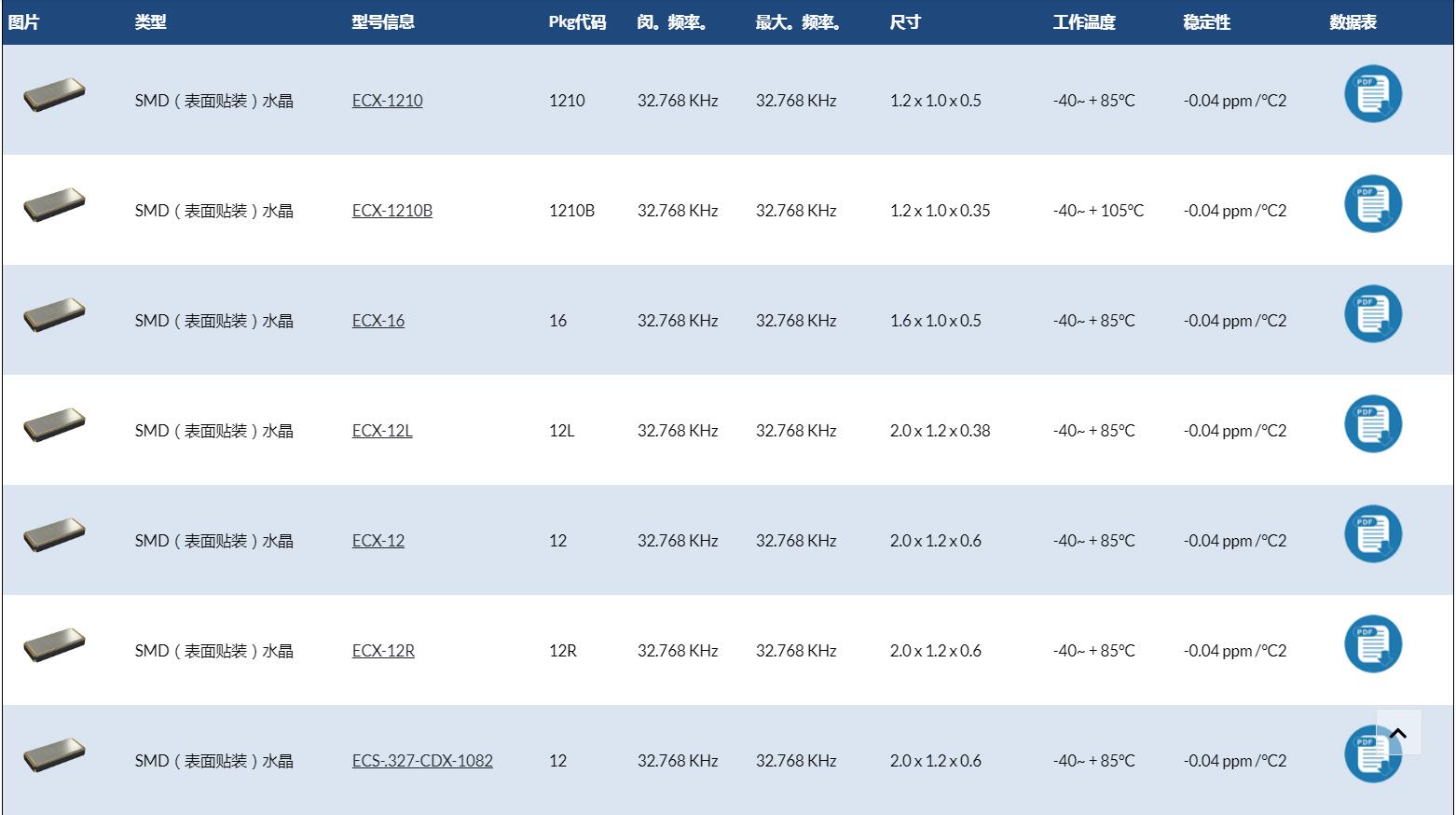
Task: Open the ECX-12 model link
Action: point(378,541)
